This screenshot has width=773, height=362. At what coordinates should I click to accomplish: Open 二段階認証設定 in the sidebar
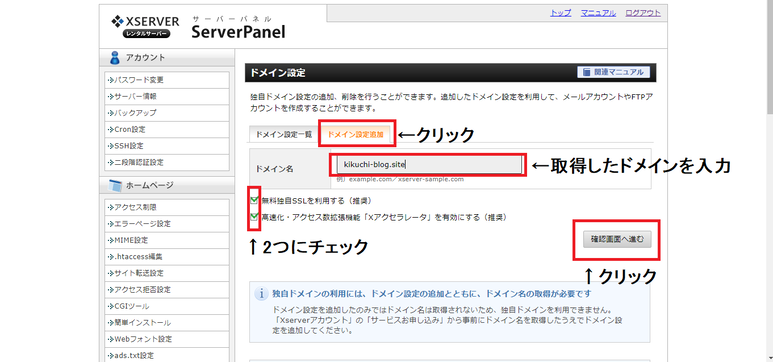point(167,162)
